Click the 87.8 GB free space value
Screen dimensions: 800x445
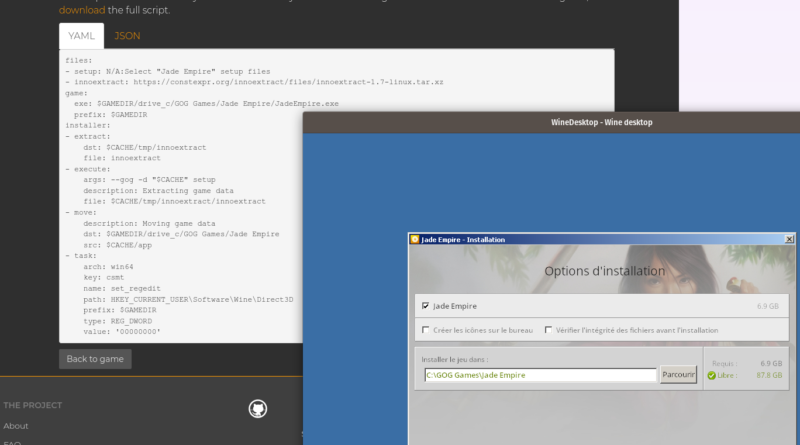coord(769,375)
